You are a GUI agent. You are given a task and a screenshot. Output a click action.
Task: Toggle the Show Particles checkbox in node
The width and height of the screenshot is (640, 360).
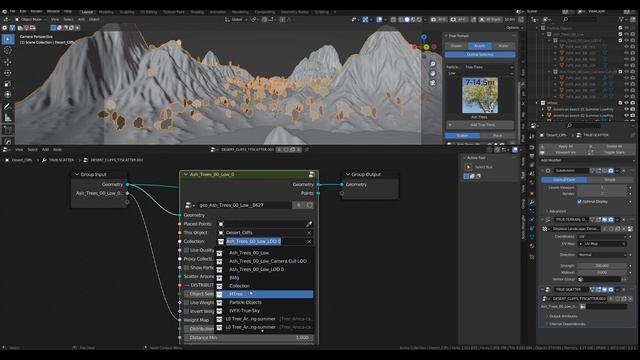[187, 268]
